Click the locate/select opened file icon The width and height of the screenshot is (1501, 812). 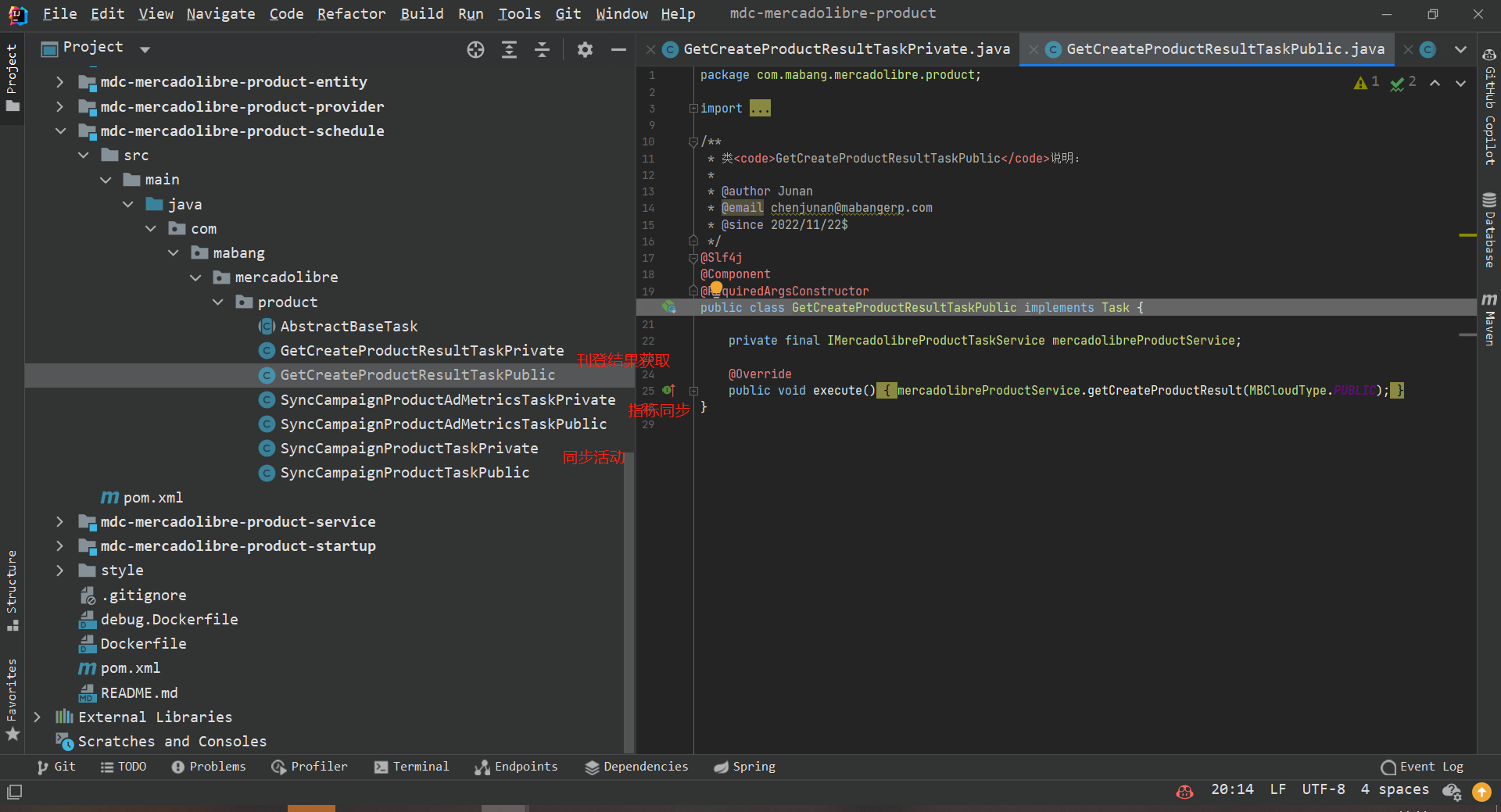[475, 50]
